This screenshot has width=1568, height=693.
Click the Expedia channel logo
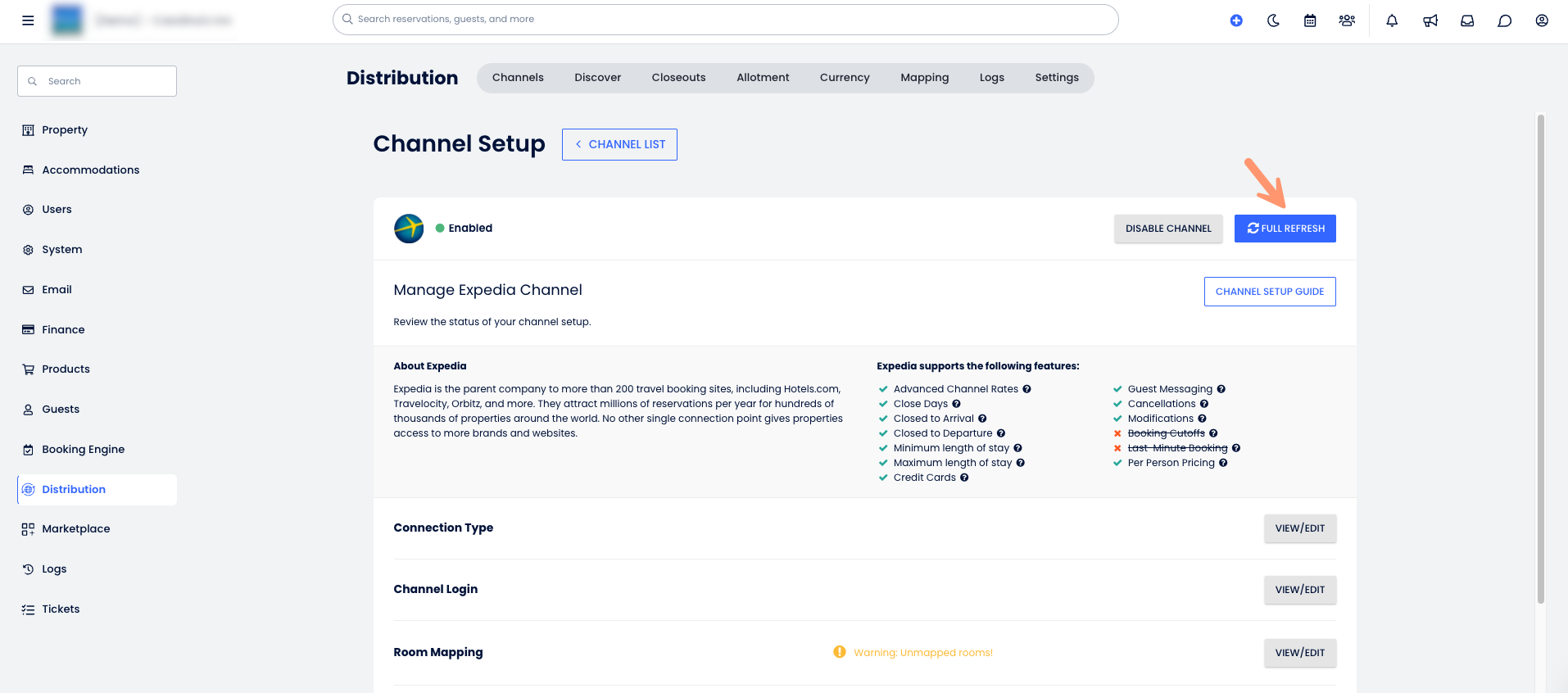click(x=409, y=229)
